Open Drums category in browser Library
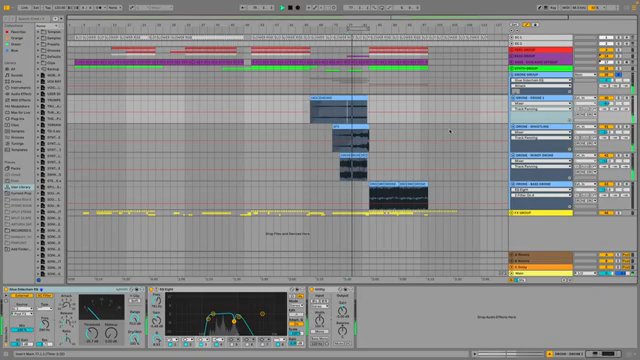 (x=16, y=82)
